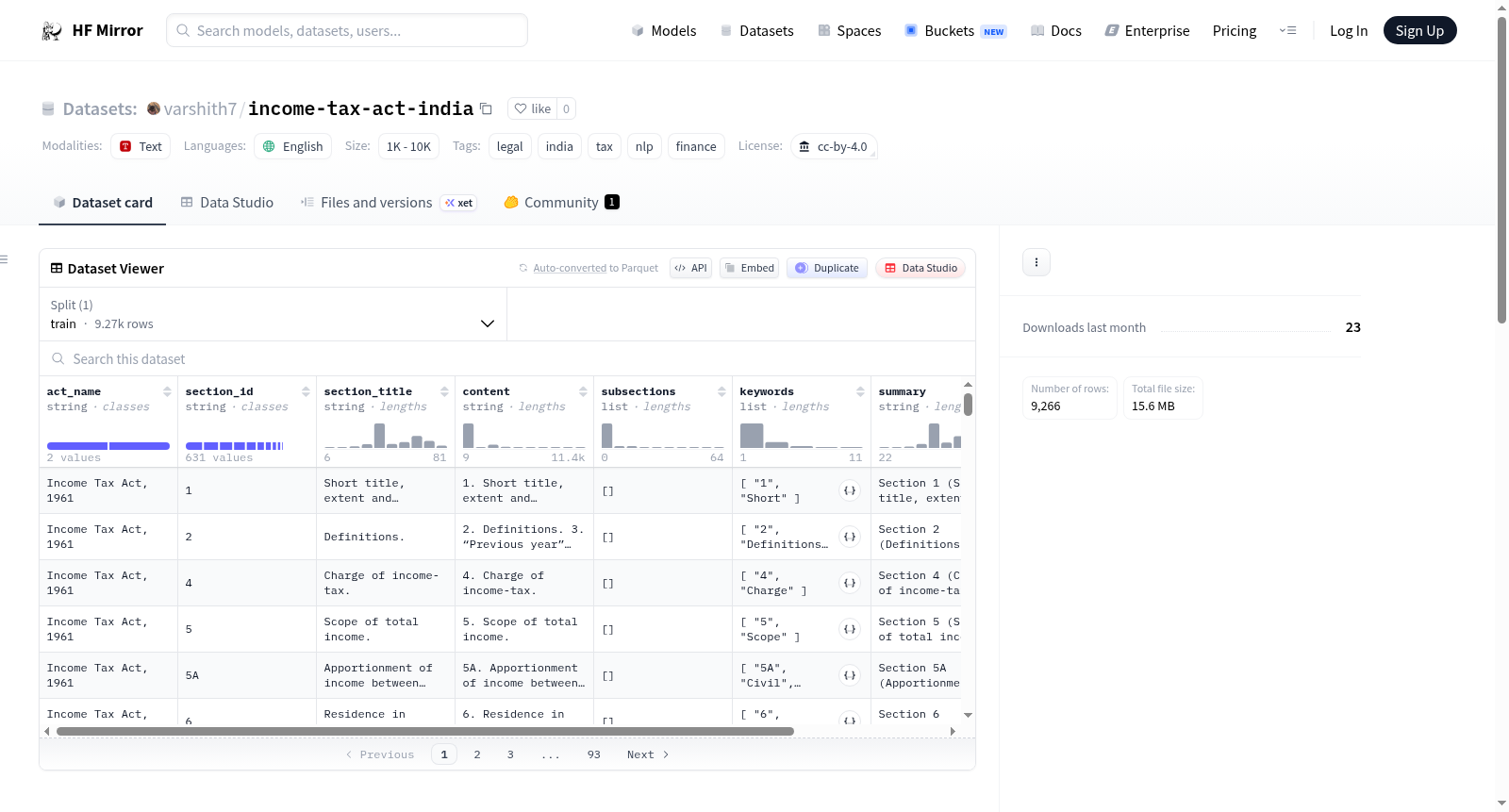Open the more navigation menu icon beside Pricing
The image size is (1509, 812).
click(1287, 30)
